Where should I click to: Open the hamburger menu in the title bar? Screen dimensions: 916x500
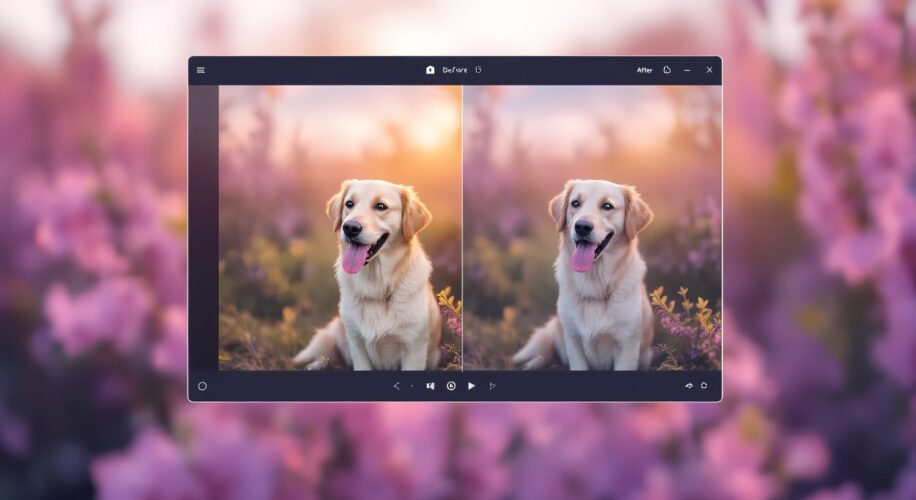pos(201,70)
